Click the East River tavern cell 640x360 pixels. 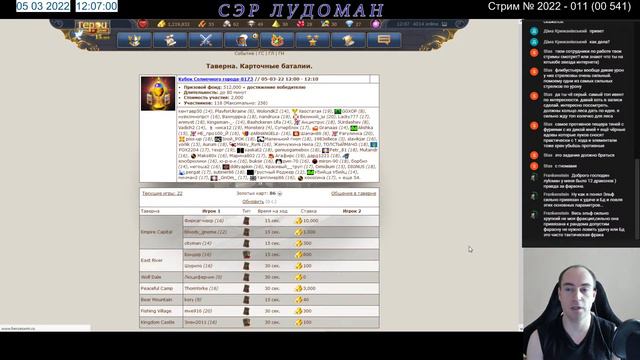(x=161, y=260)
